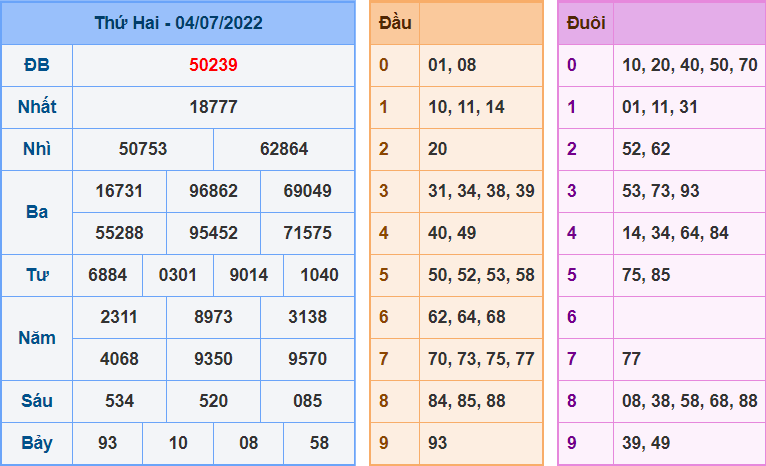Select Đuôi values 14, 34, 64, 84
The width and height of the screenshot is (766, 466).
click(675, 233)
